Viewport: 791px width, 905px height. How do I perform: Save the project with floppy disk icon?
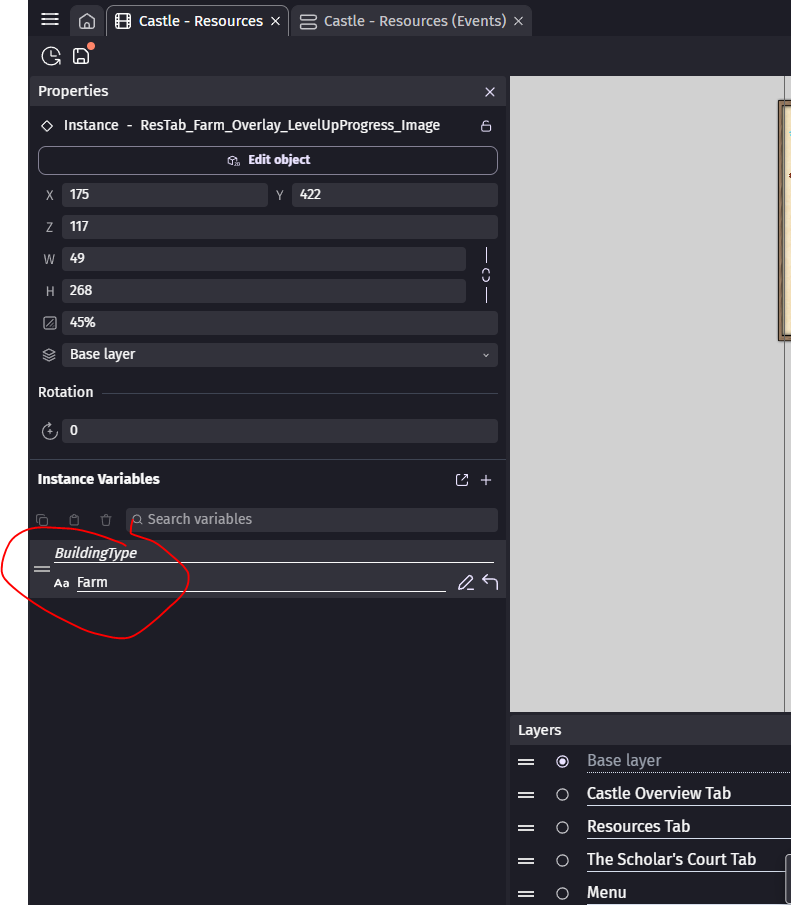(x=81, y=56)
